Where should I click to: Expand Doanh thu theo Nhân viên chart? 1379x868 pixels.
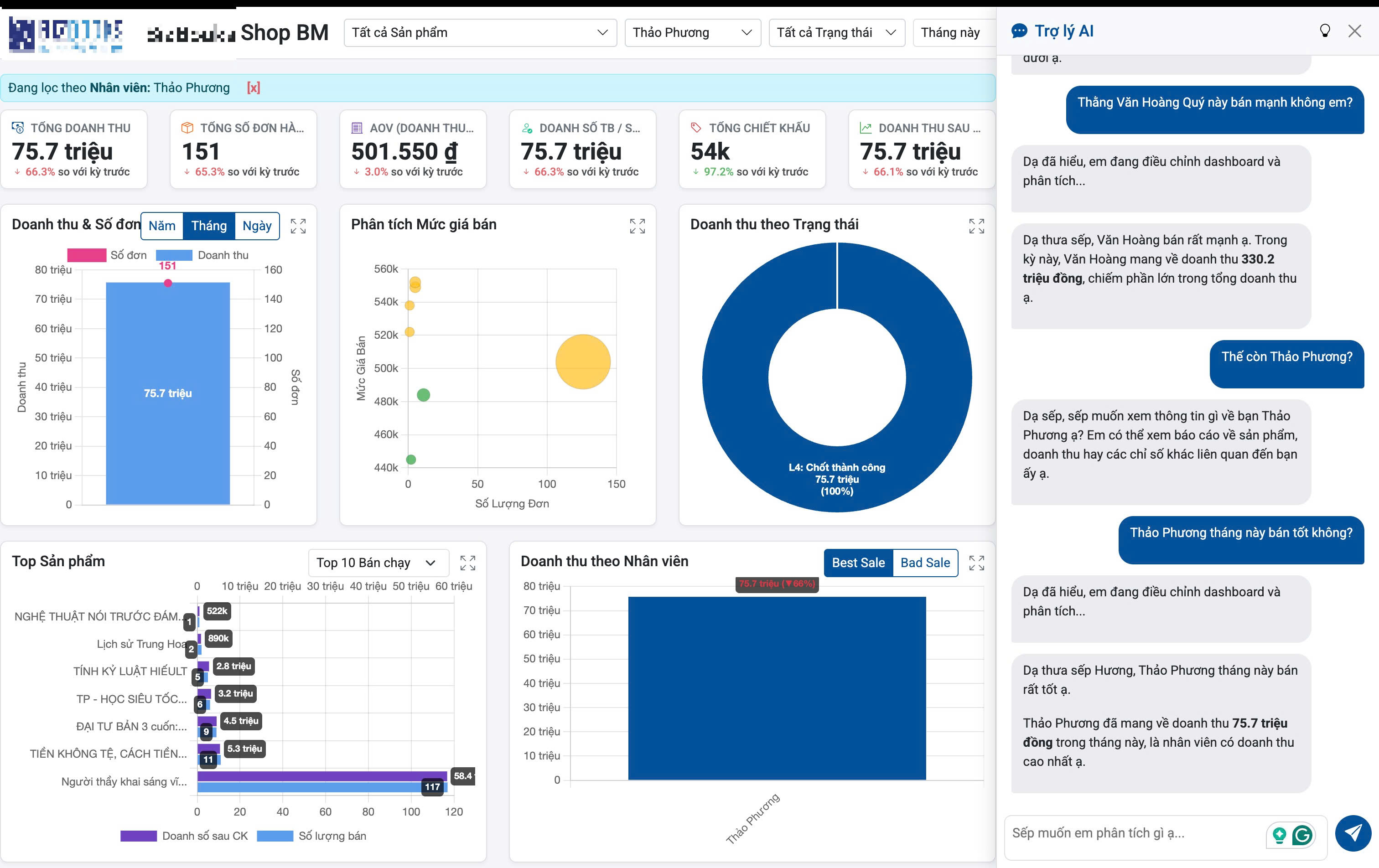tap(976, 563)
